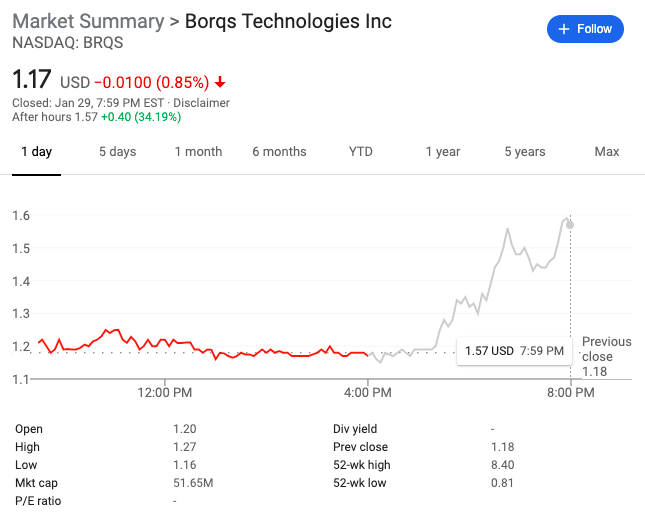The width and height of the screenshot is (645, 516).
Task: Select the YTD tab
Action: 360,152
